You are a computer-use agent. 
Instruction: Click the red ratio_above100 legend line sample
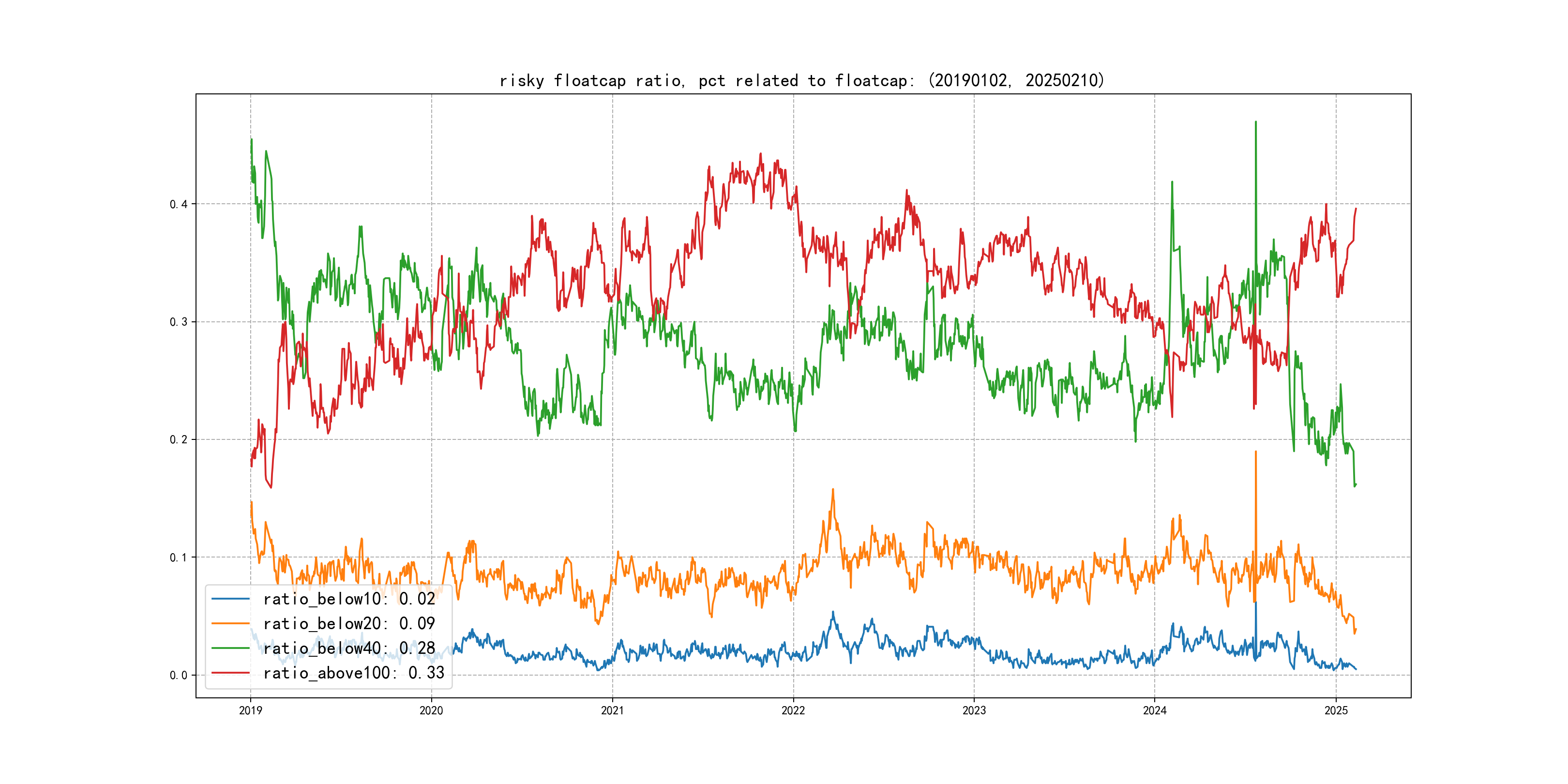pos(230,673)
